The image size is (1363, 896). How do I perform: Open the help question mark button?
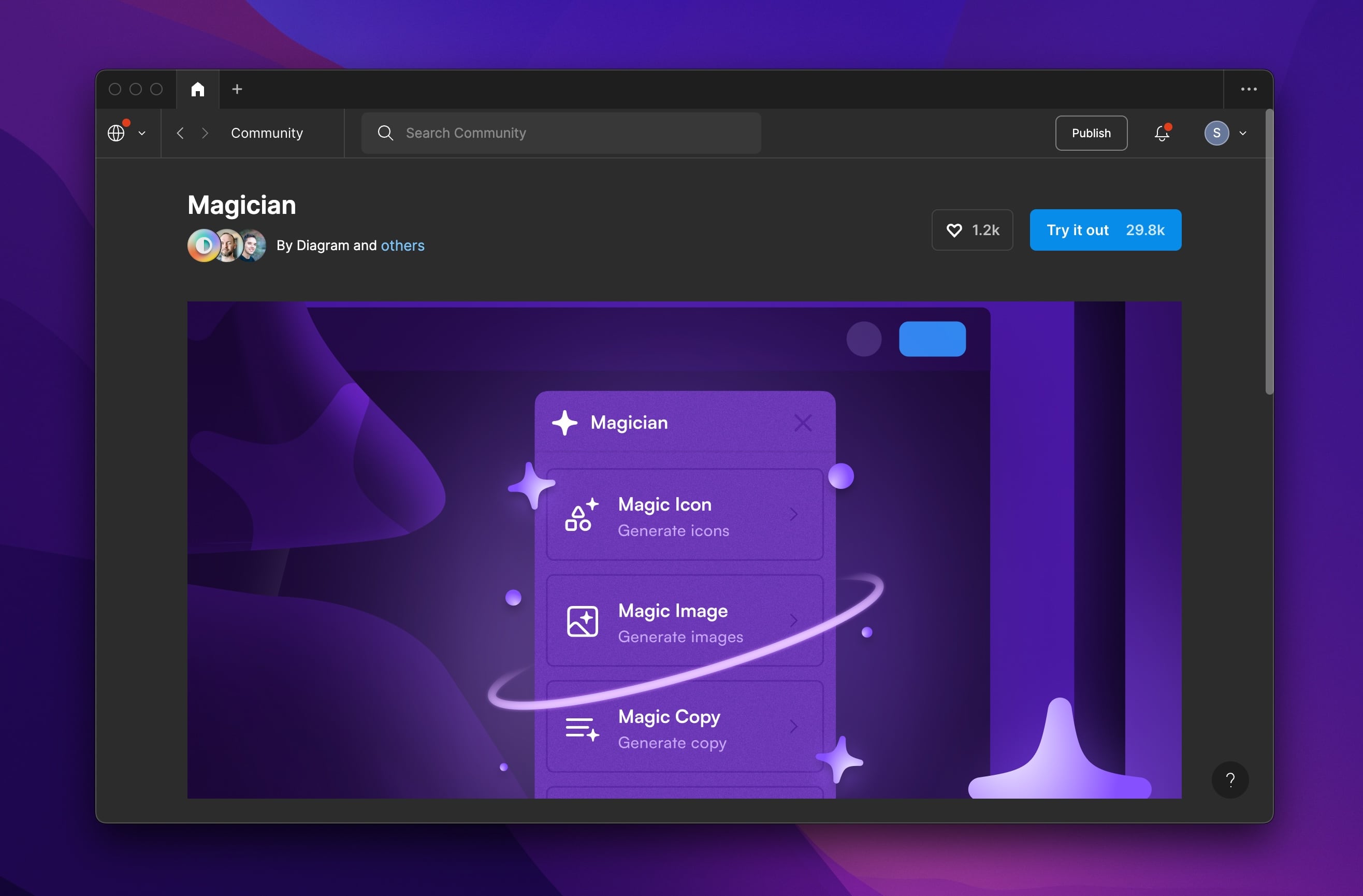pyautogui.click(x=1229, y=779)
